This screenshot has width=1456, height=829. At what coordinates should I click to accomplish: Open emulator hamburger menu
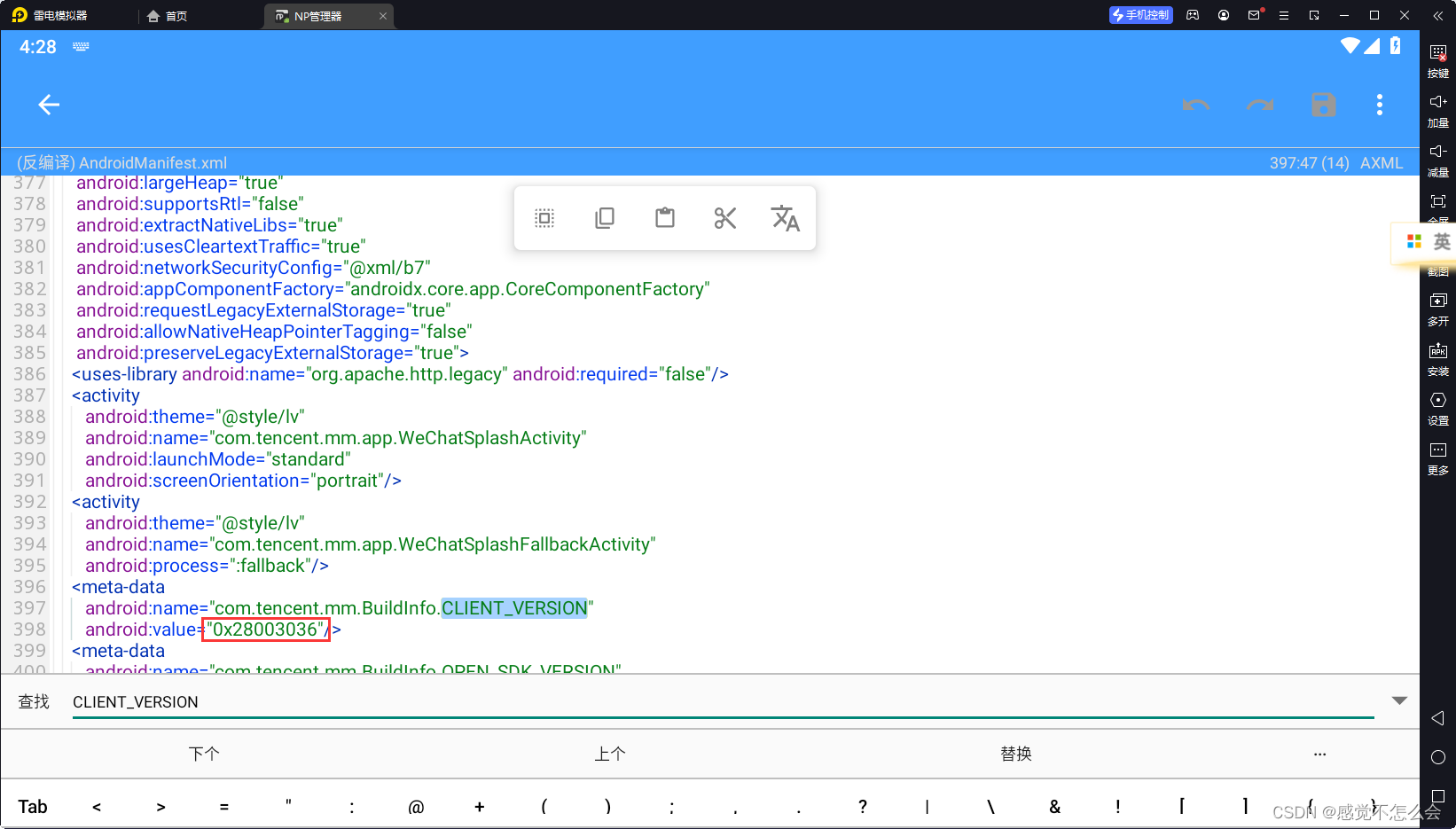click(1283, 15)
